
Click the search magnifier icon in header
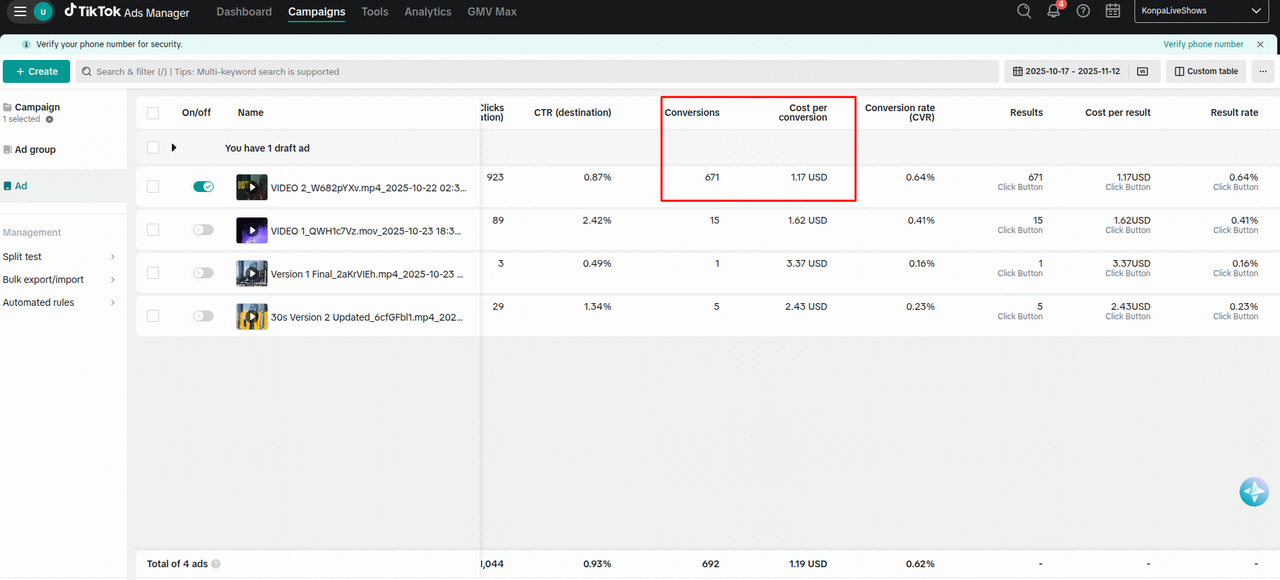point(1024,11)
